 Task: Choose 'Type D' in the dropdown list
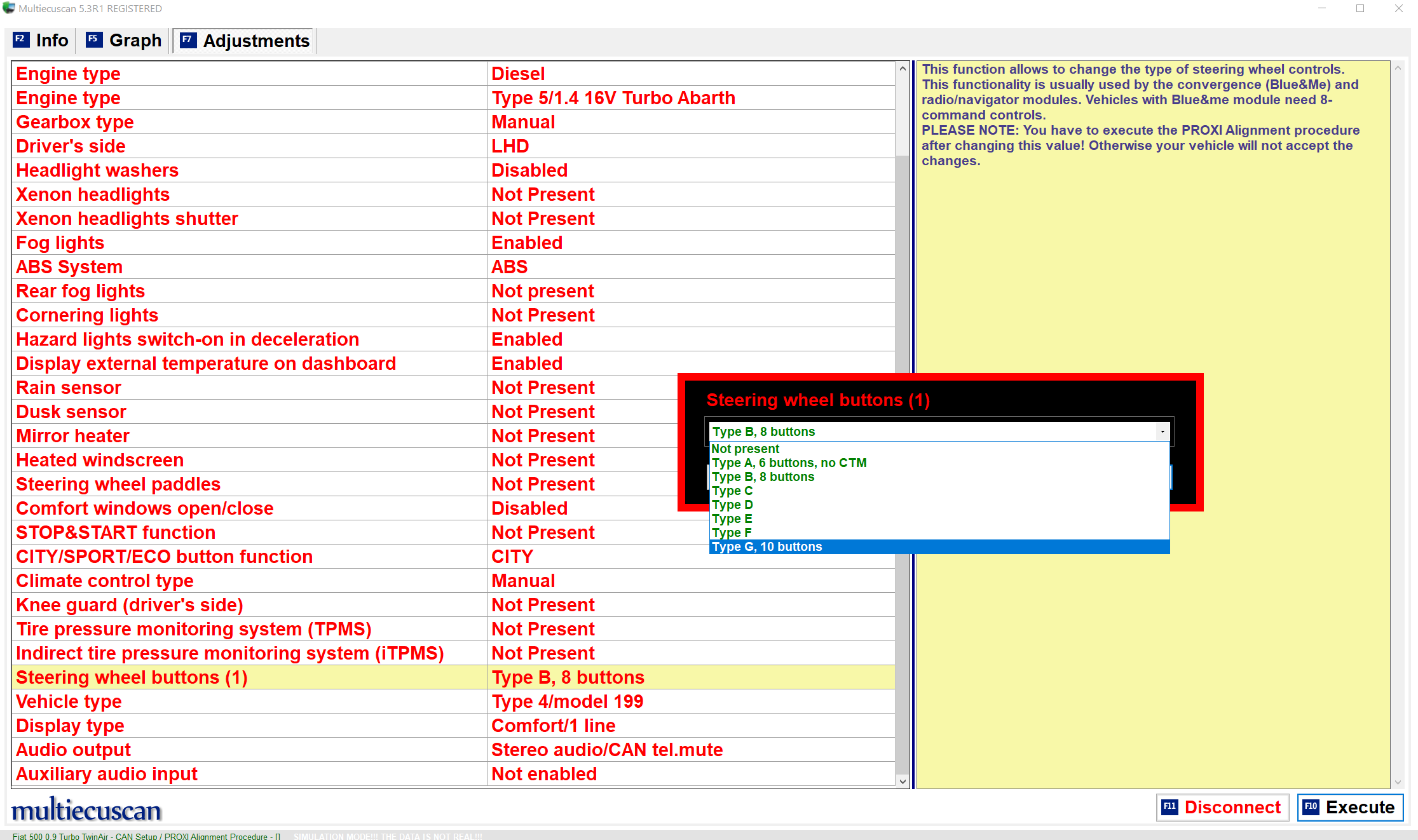coord(939,505)
